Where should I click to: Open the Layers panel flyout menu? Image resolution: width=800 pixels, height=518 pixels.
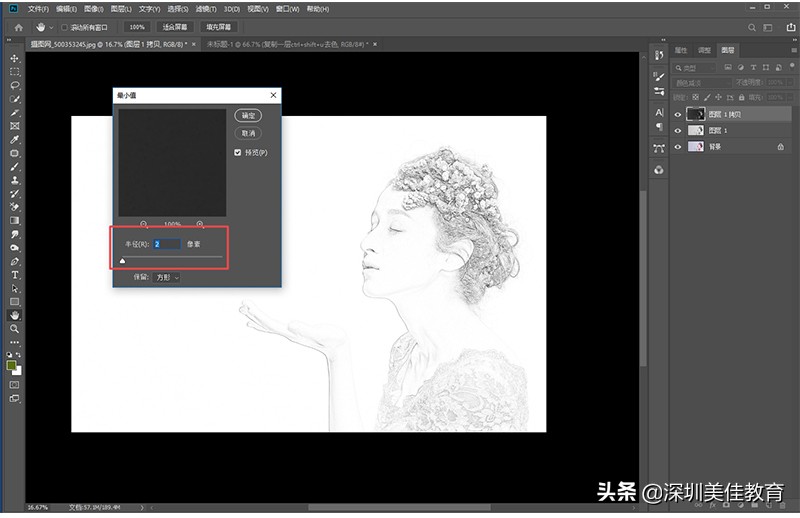(x=794, y=50)
